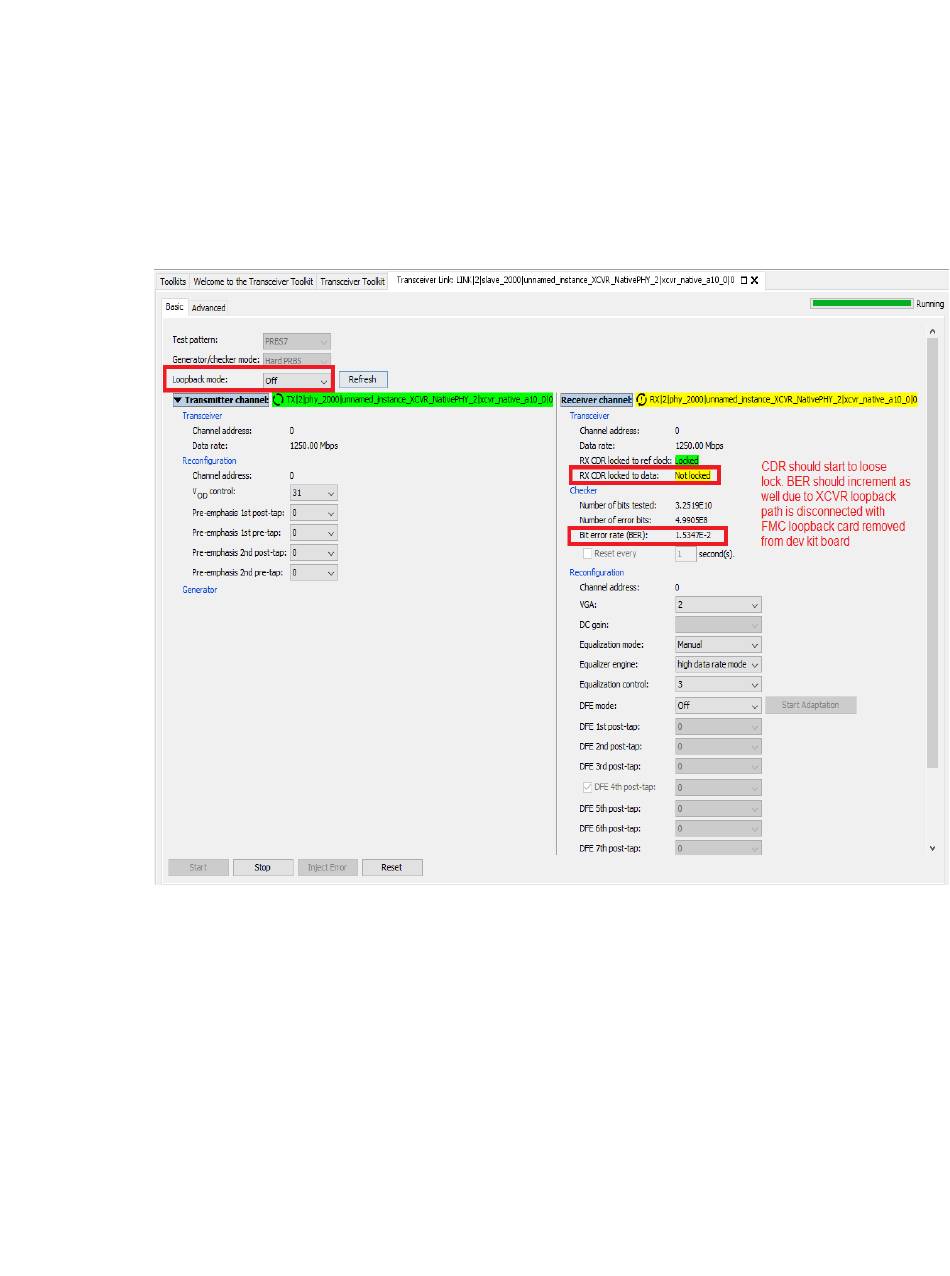Switch to the Toolkits tab
This screenshot has height=1276, width=950.
[173, 282]
